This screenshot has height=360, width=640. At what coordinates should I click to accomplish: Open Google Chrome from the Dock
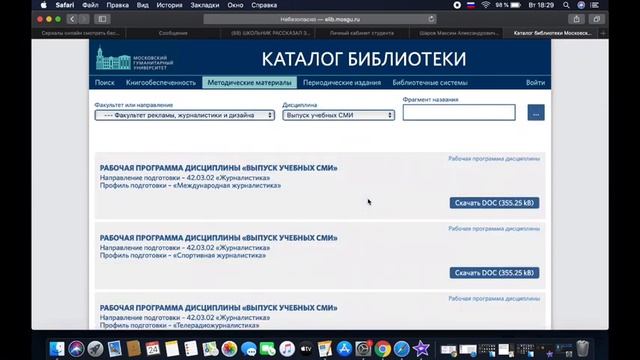click(x=383, y=349)
